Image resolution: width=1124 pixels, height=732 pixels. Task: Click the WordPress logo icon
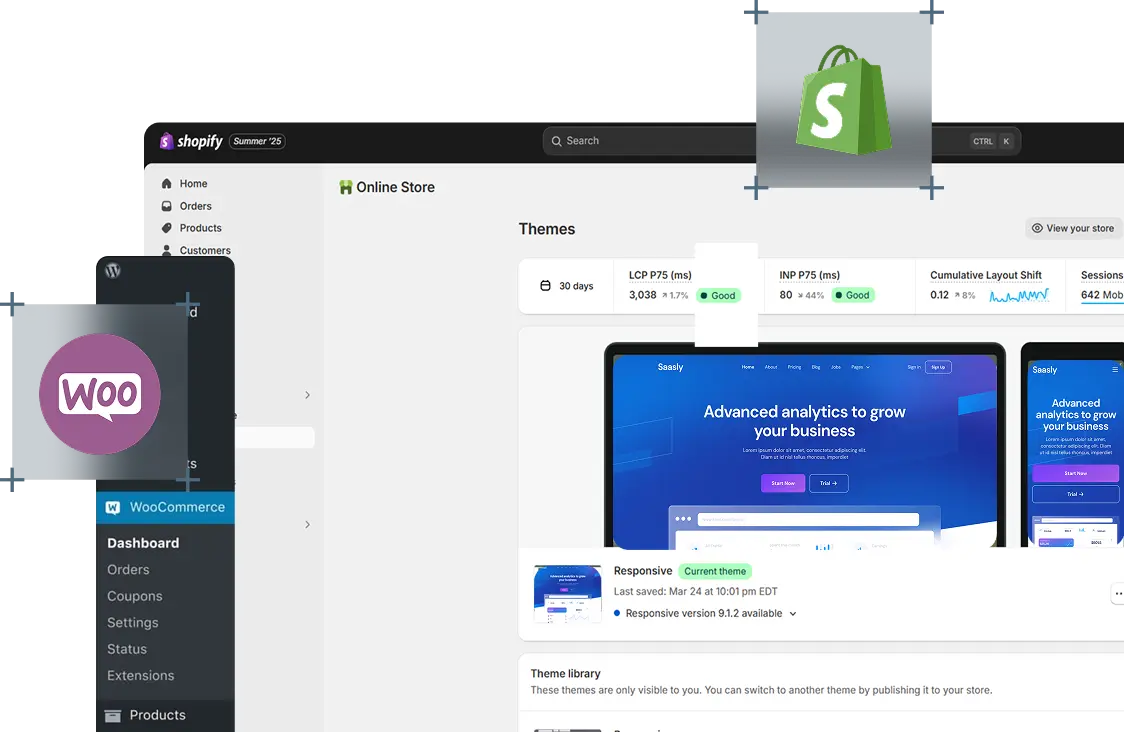coord(113,270)
